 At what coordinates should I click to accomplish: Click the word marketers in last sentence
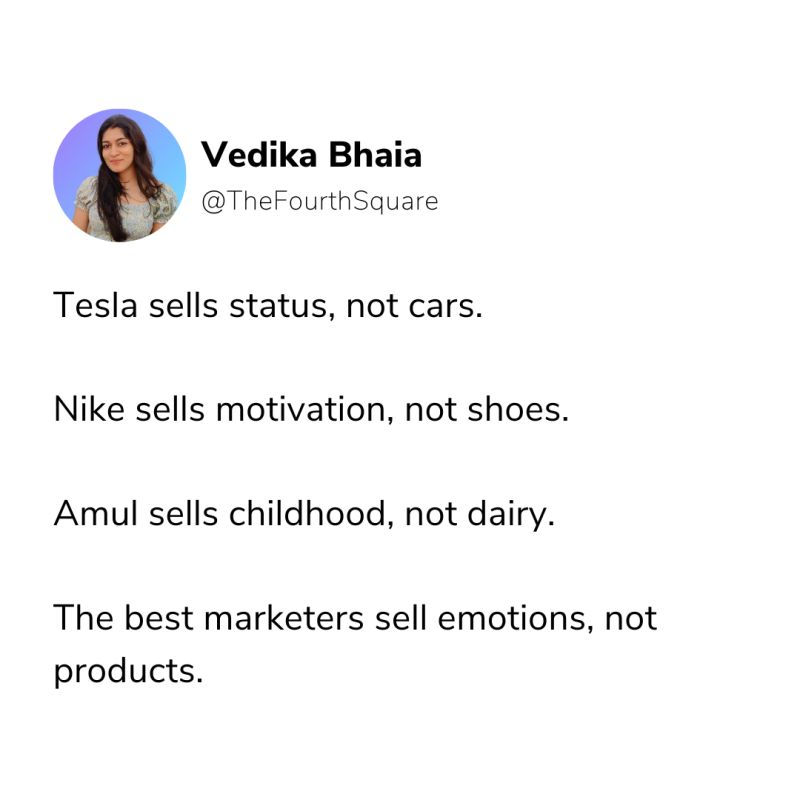coord(284,618)
